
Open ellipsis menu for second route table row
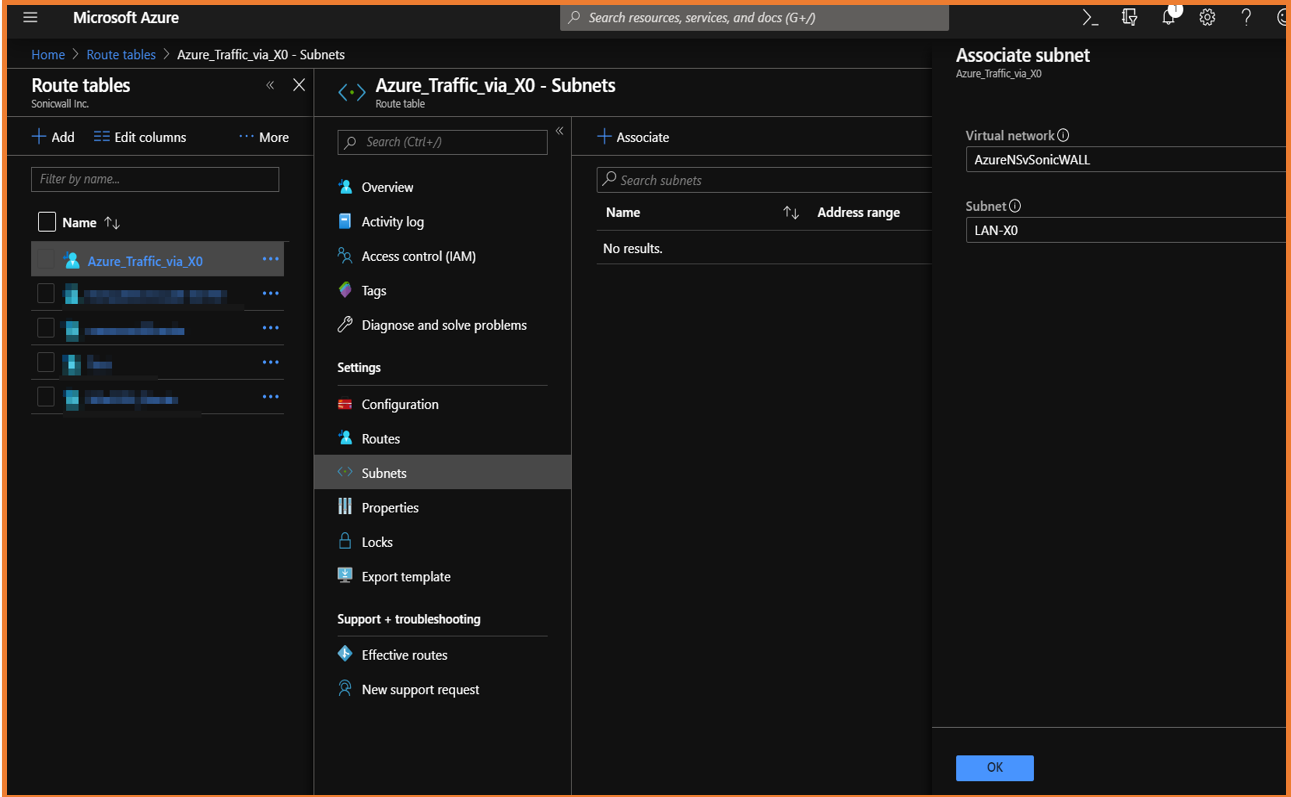click(x=270, y=294)
